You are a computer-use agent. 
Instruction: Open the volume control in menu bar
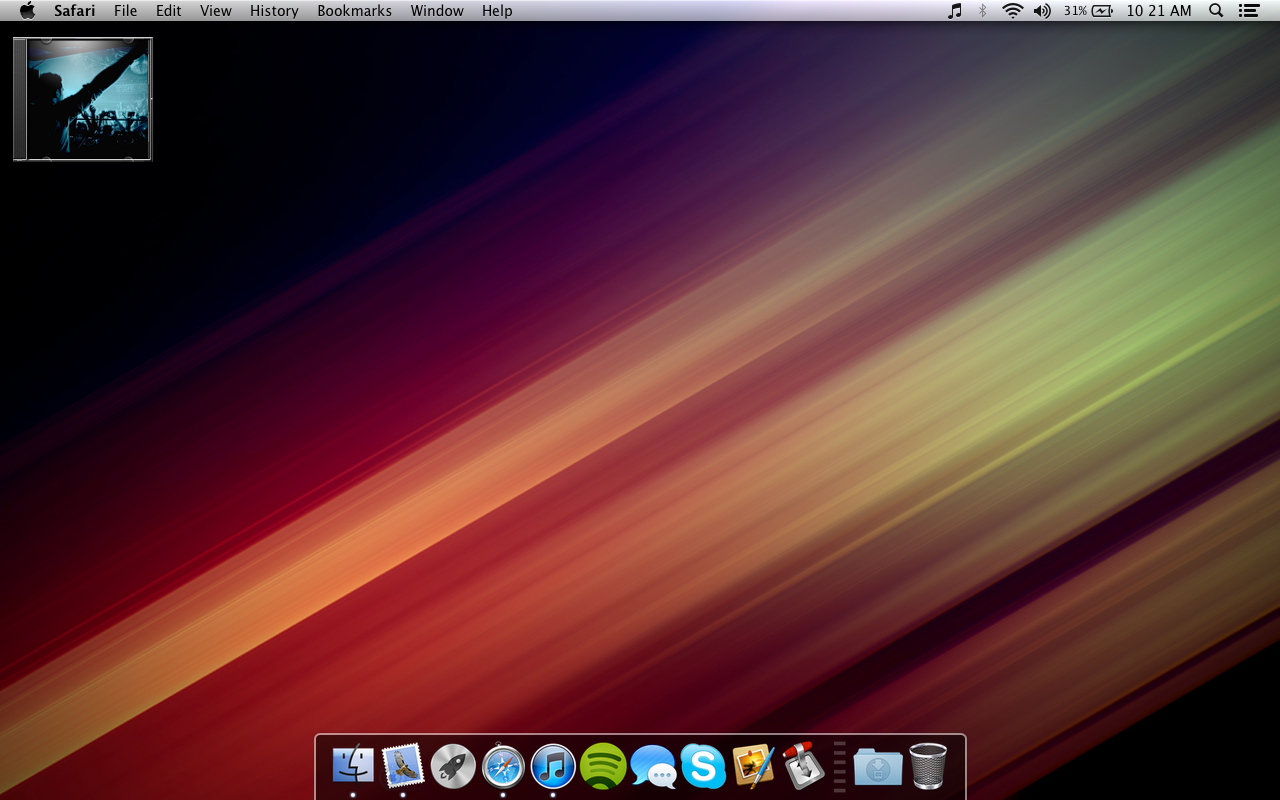pyautogui.click(x=1042, y=11)
